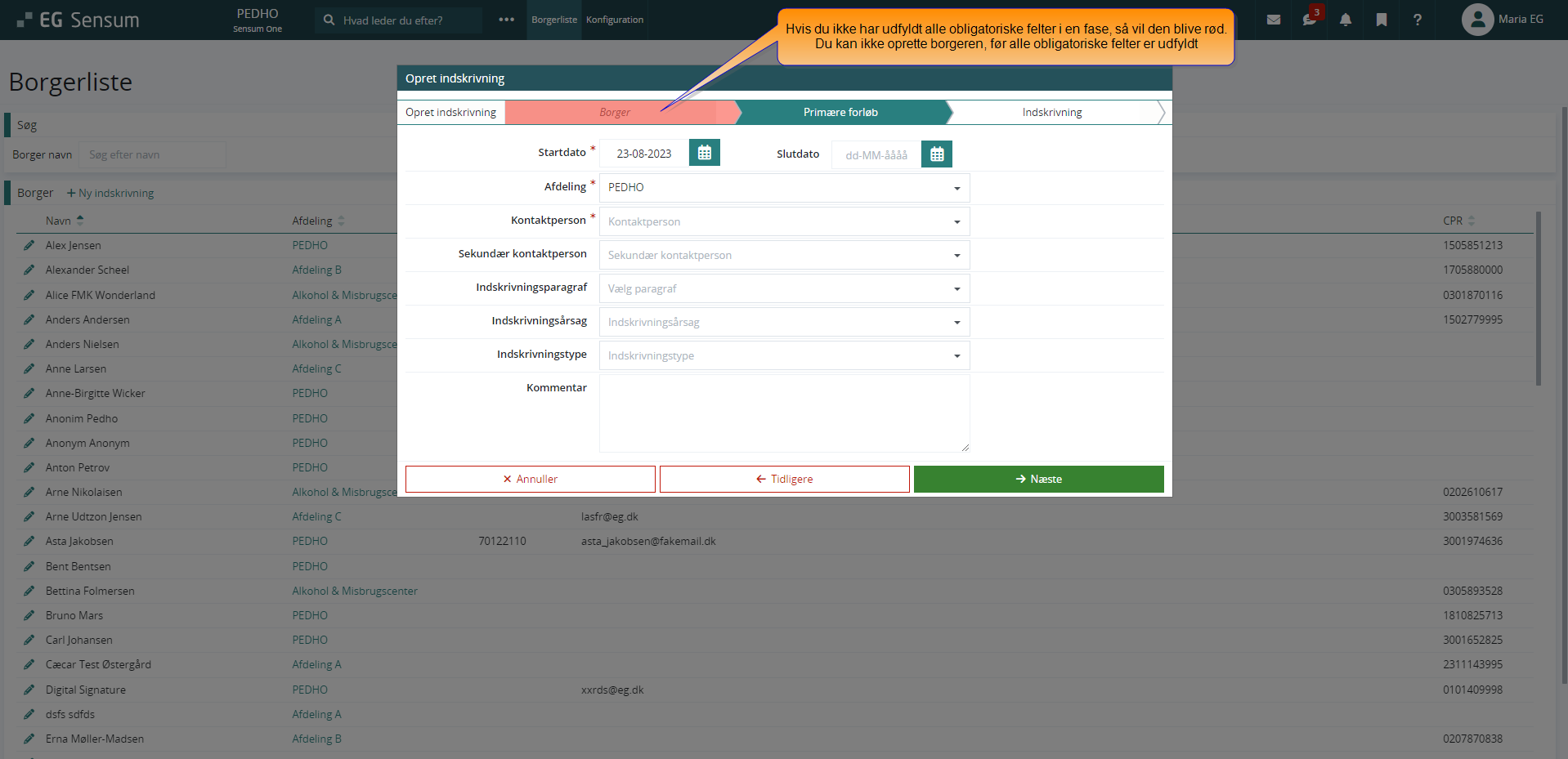Open the three-dot more options menu

(506, 20)
